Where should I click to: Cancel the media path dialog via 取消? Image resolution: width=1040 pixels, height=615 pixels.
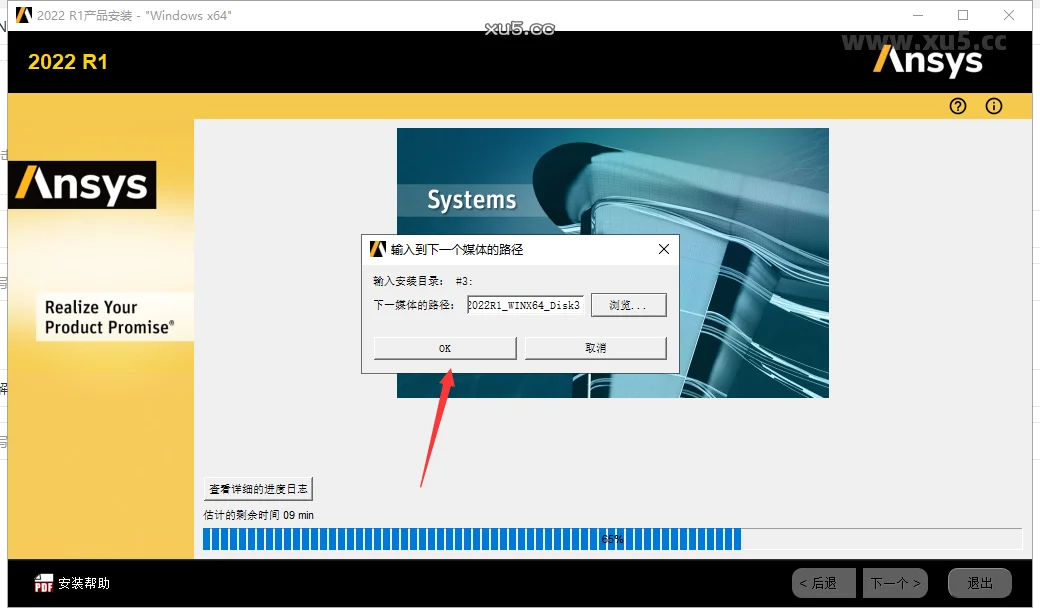[x=596, y=347]
